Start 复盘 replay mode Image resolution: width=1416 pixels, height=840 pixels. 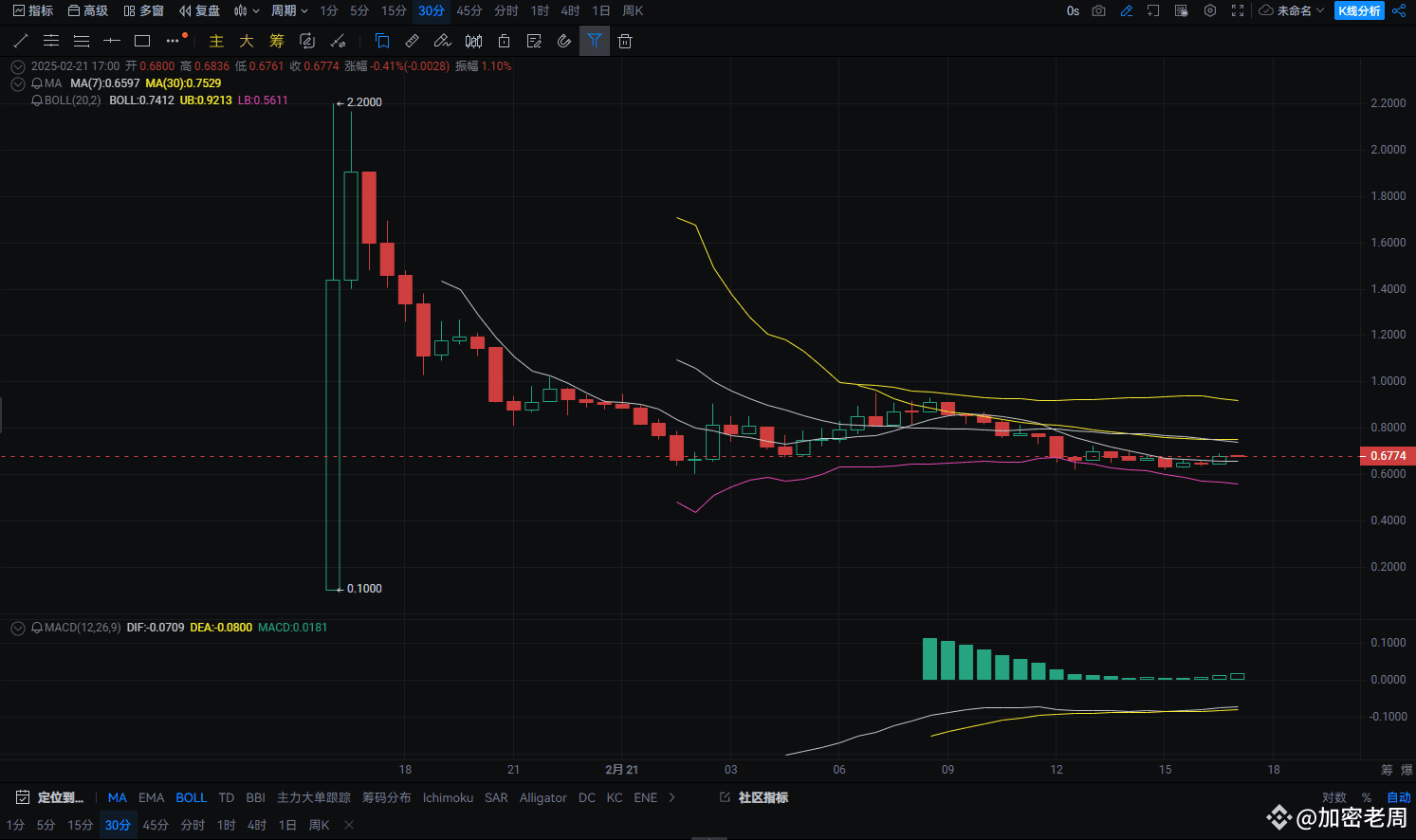coord(200,10)
